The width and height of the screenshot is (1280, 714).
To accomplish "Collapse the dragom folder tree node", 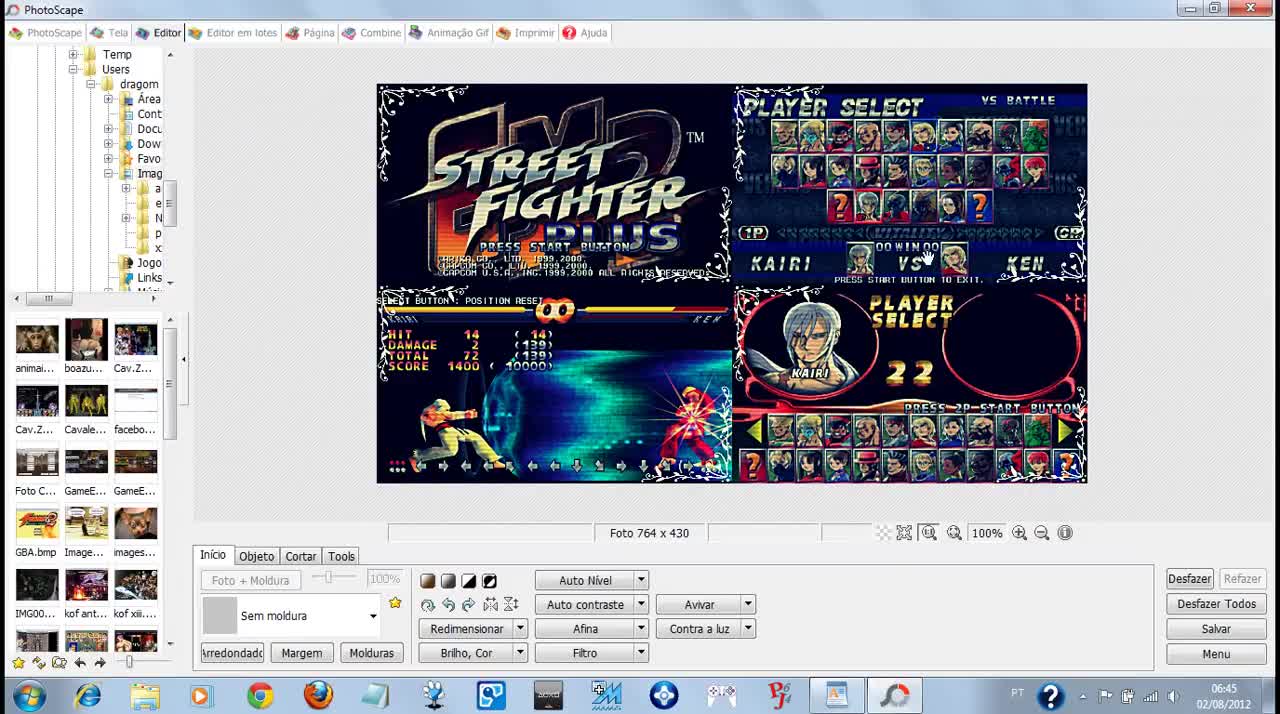I will pyautogui.click(x=90, y=85).
